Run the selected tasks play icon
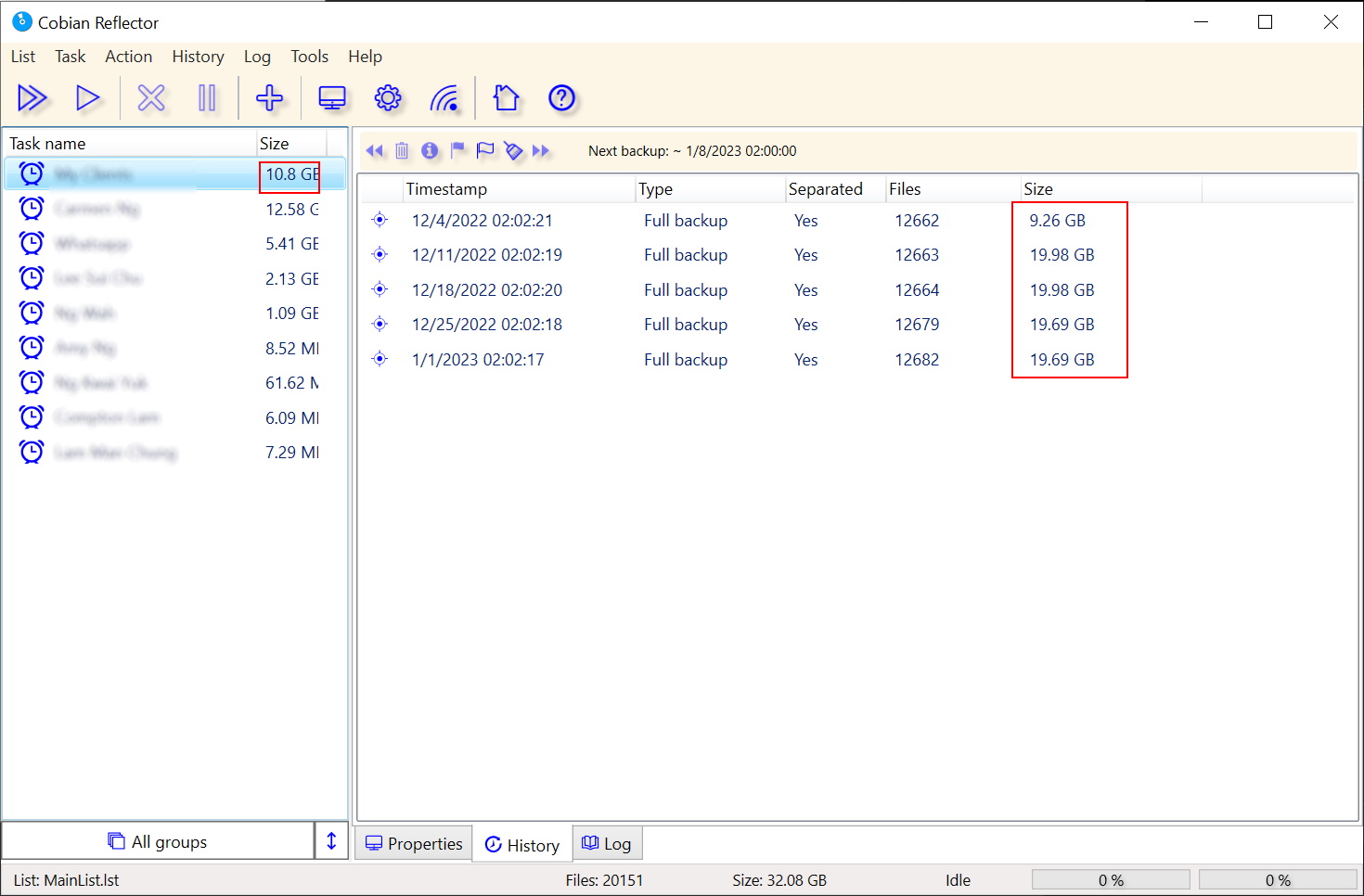This screenshot has height=896, width=1364. tap(87, 97)
